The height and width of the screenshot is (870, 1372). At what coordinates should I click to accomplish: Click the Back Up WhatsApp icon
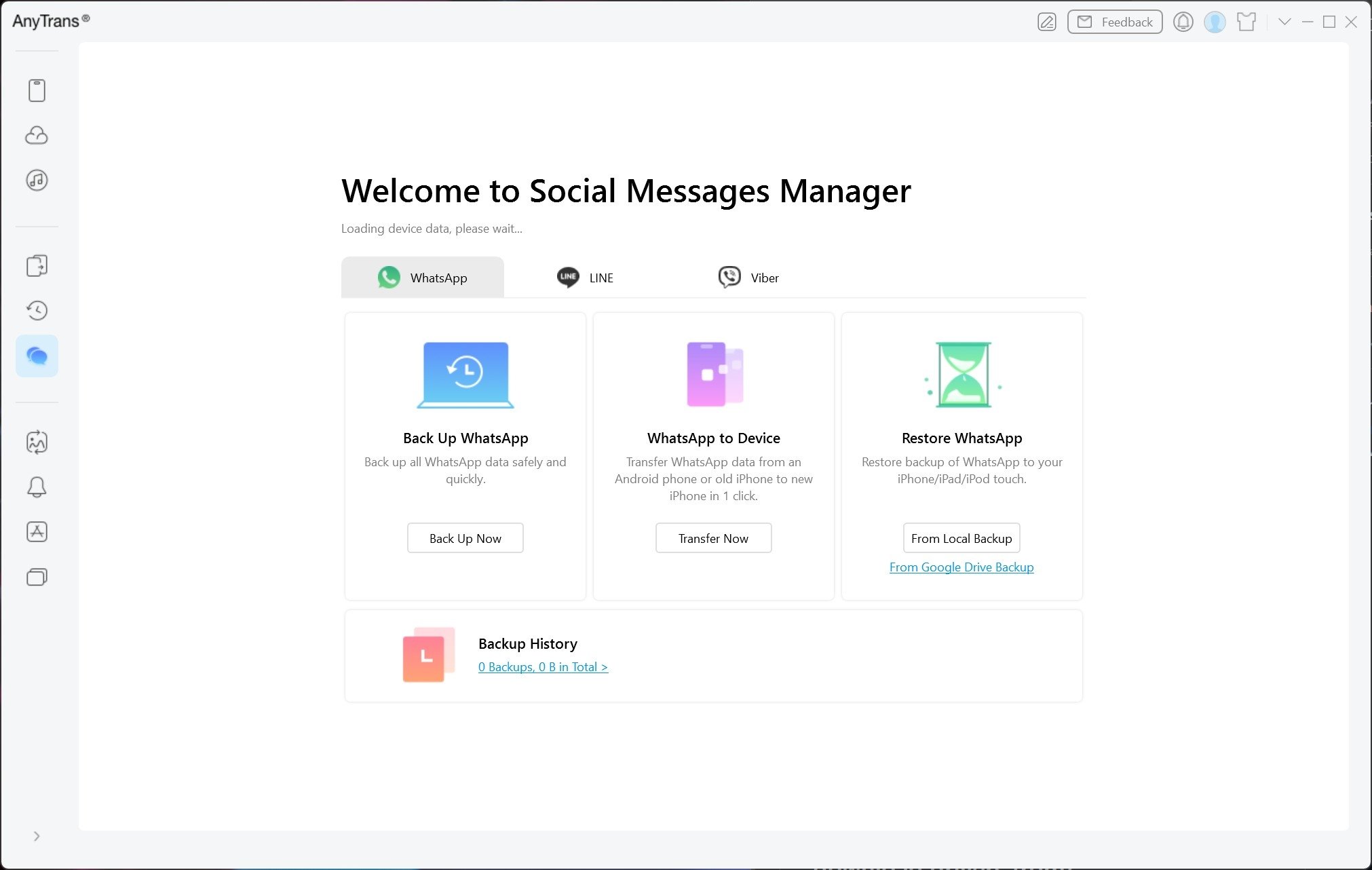pos(466,375)
